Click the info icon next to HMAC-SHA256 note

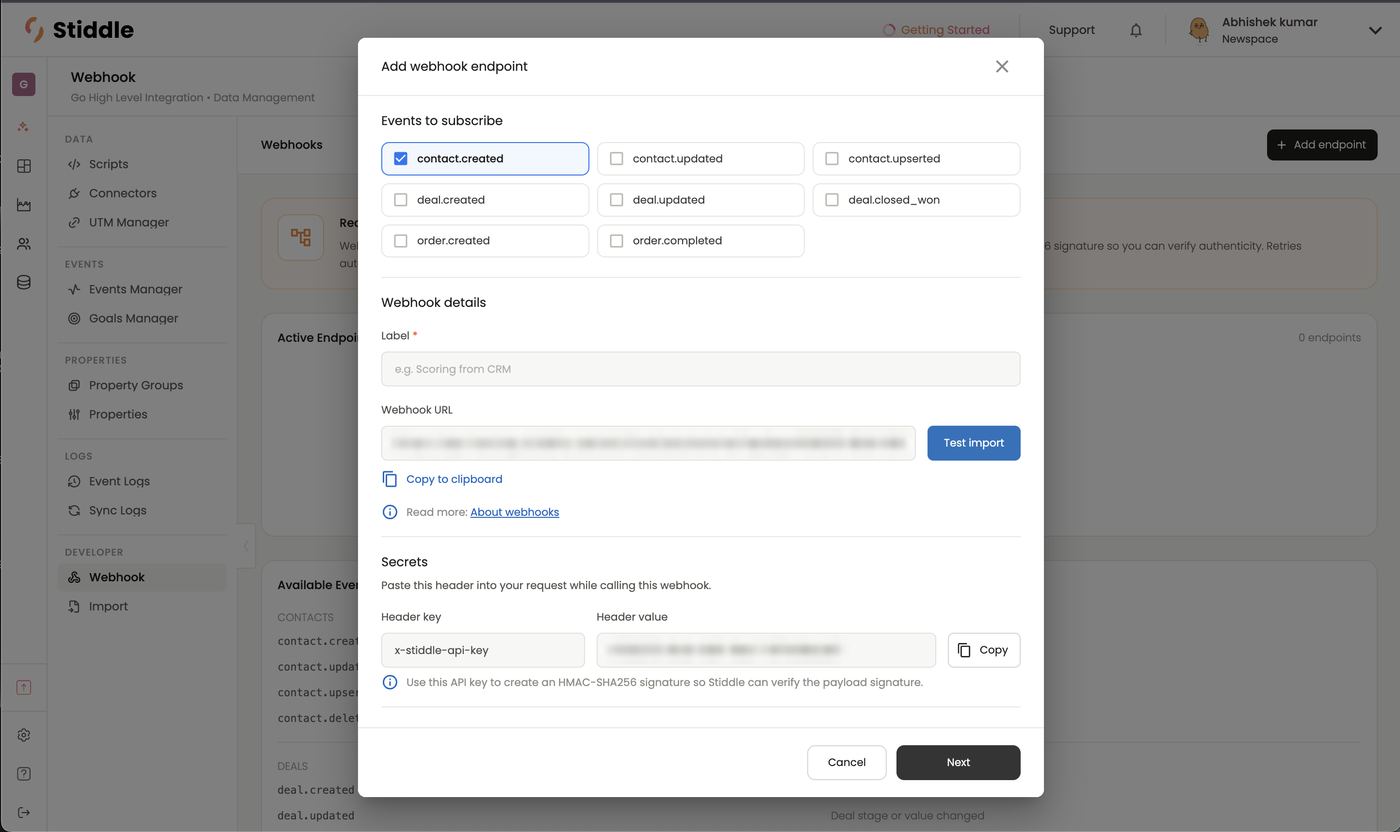pos(390,682)
